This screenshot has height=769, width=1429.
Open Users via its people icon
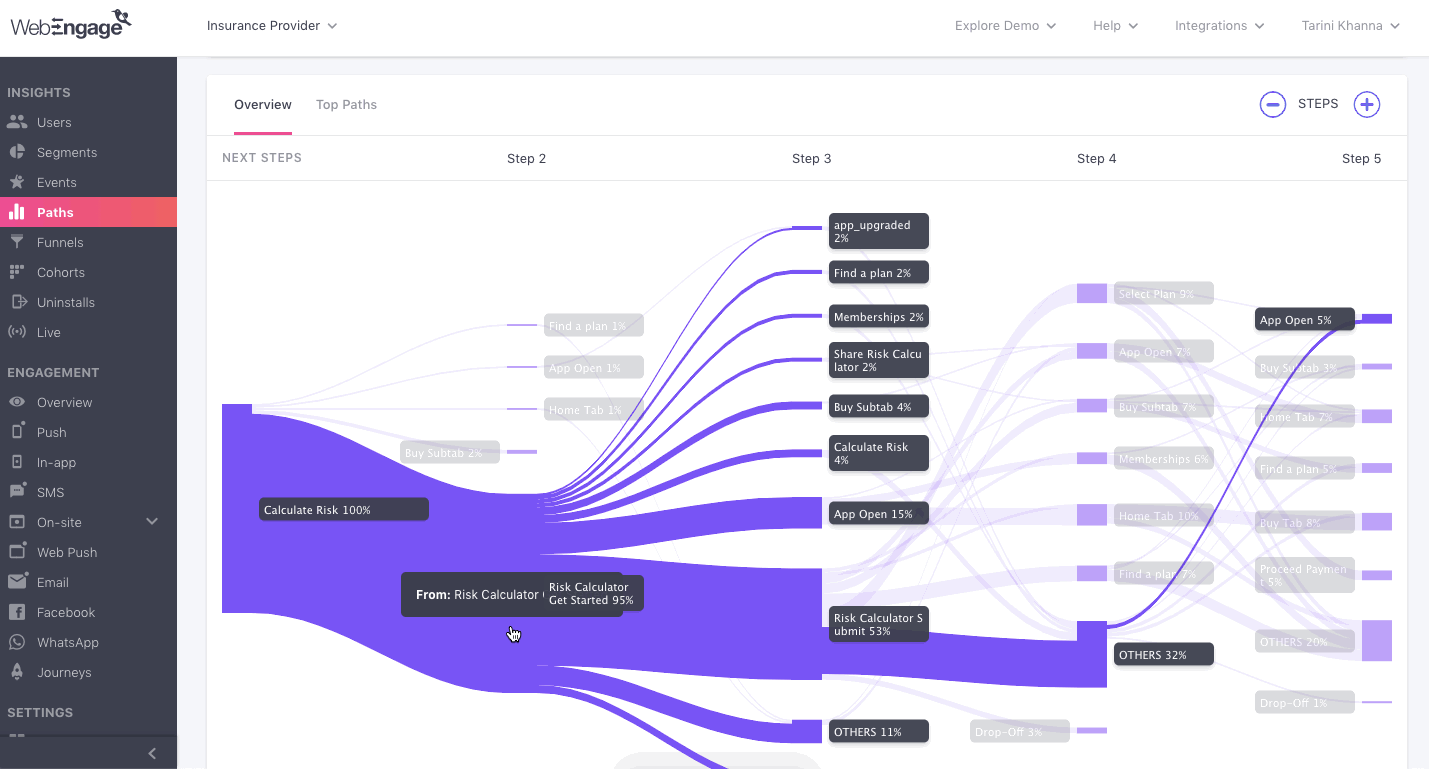[x=16, y=122]
